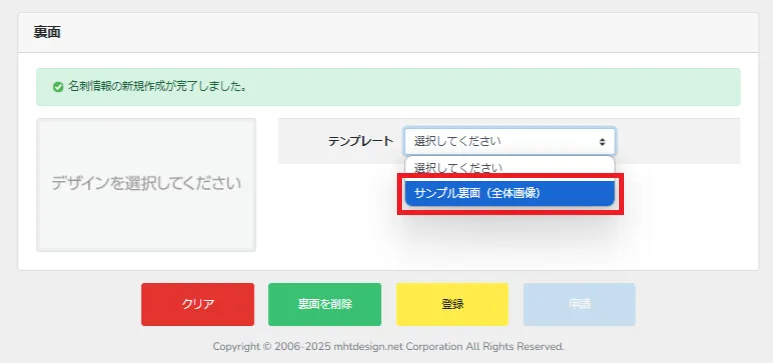Choose サンプル裏面（全体画像） from the dropdown
This screenshot has width=773, height=363.
coord(510,193)
